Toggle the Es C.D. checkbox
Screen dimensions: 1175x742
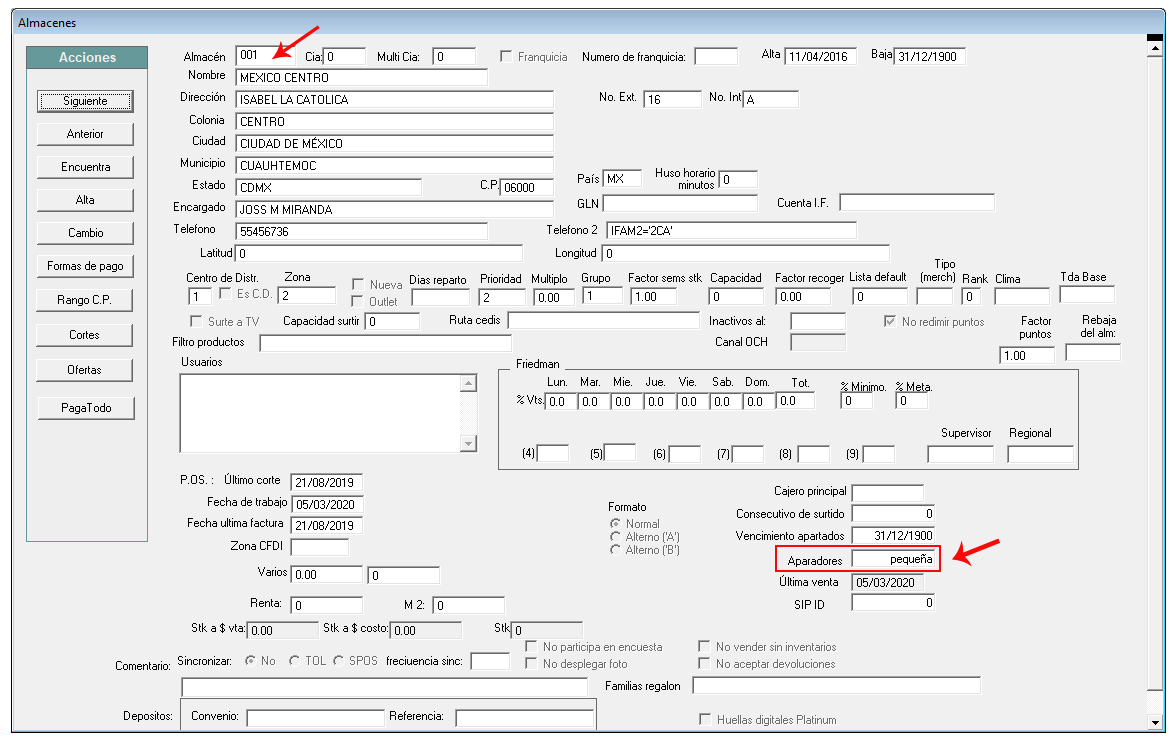coord(225,293)
